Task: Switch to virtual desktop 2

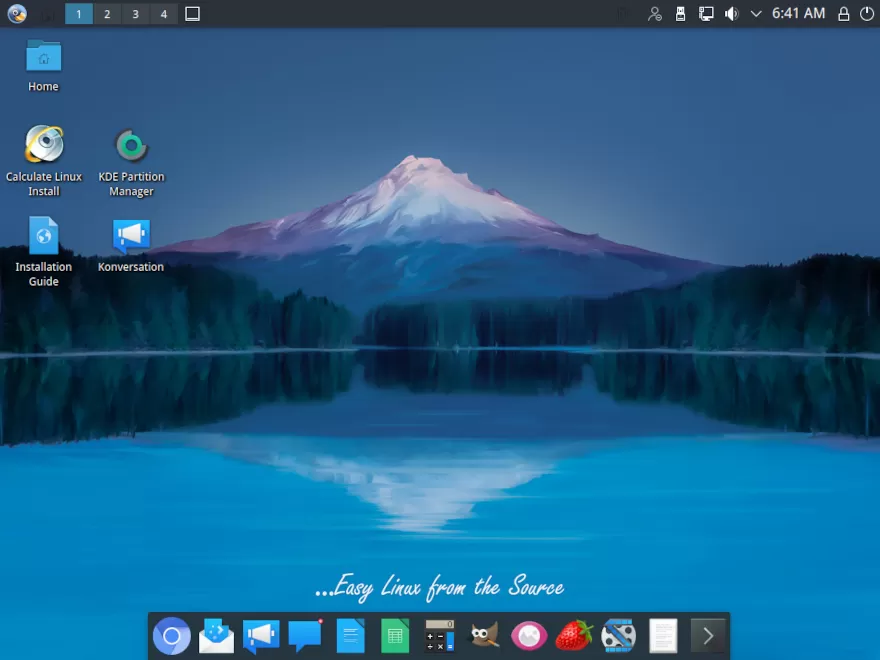Action: click(x=107, y=14)
